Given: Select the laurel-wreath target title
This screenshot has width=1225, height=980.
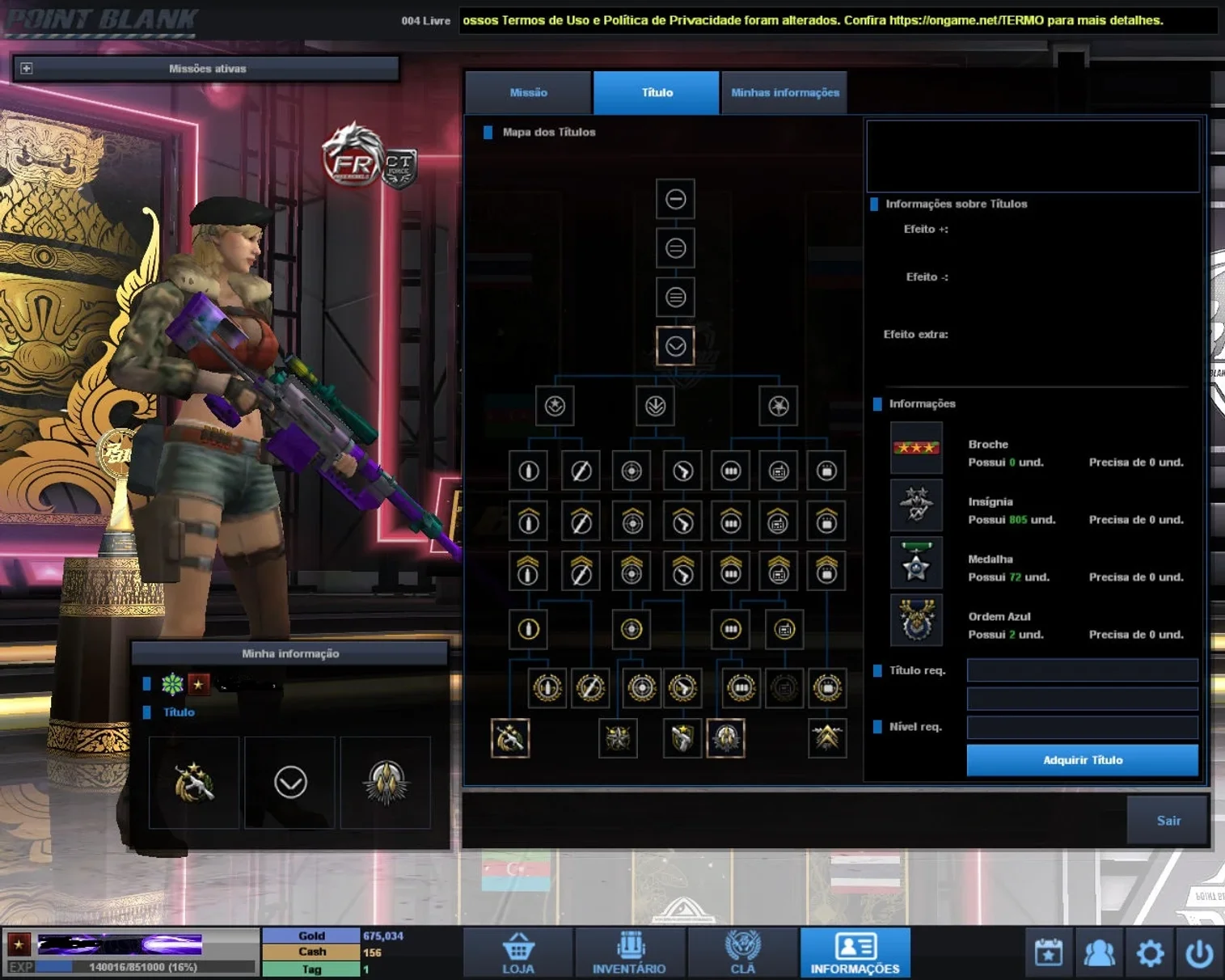Looking at the screenshot, I should click(642, 688).
